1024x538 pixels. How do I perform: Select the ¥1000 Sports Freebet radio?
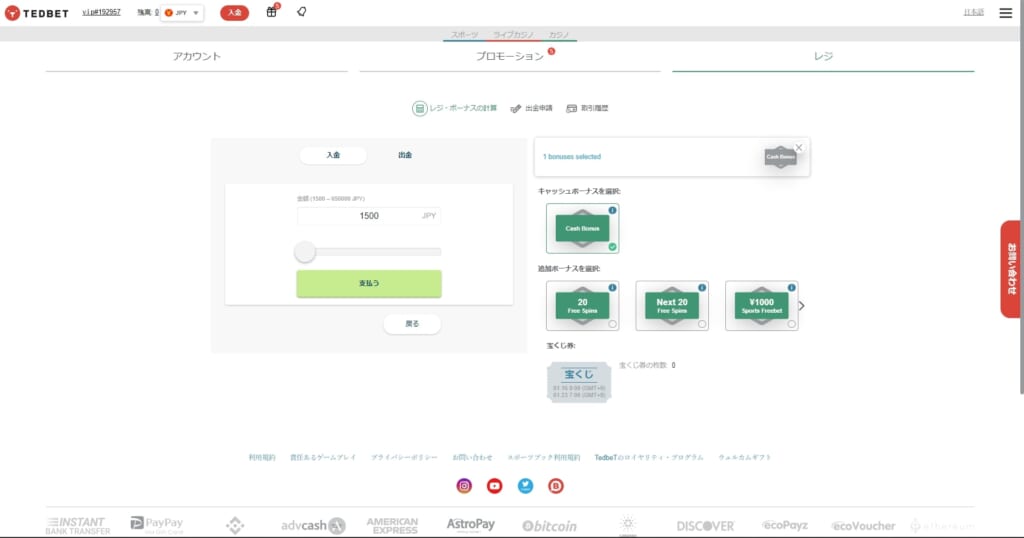pos(792,324)
